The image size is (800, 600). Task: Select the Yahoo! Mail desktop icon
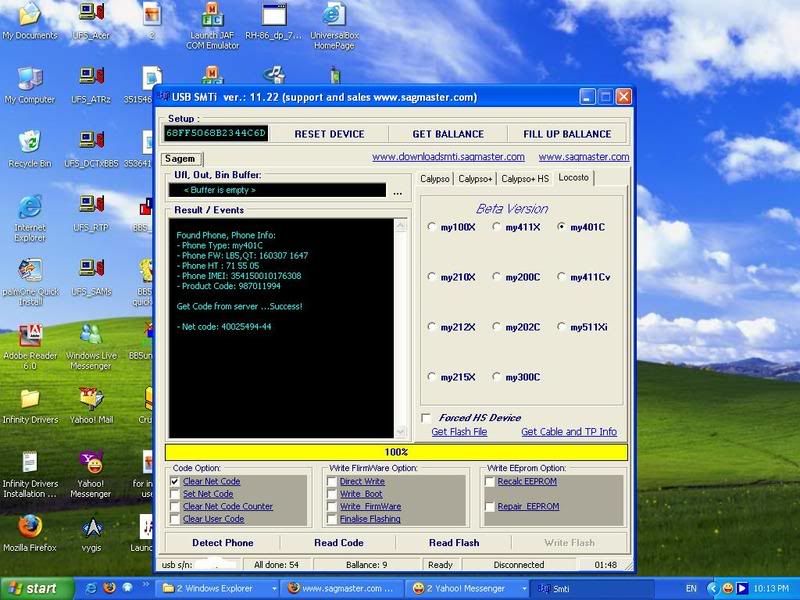click(x=91, y=406)
